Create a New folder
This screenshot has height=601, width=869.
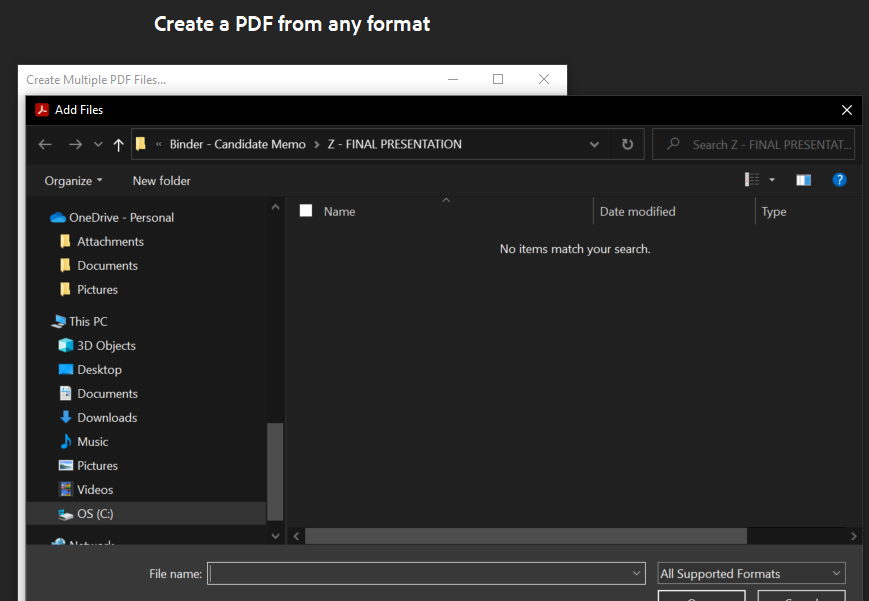161,181
